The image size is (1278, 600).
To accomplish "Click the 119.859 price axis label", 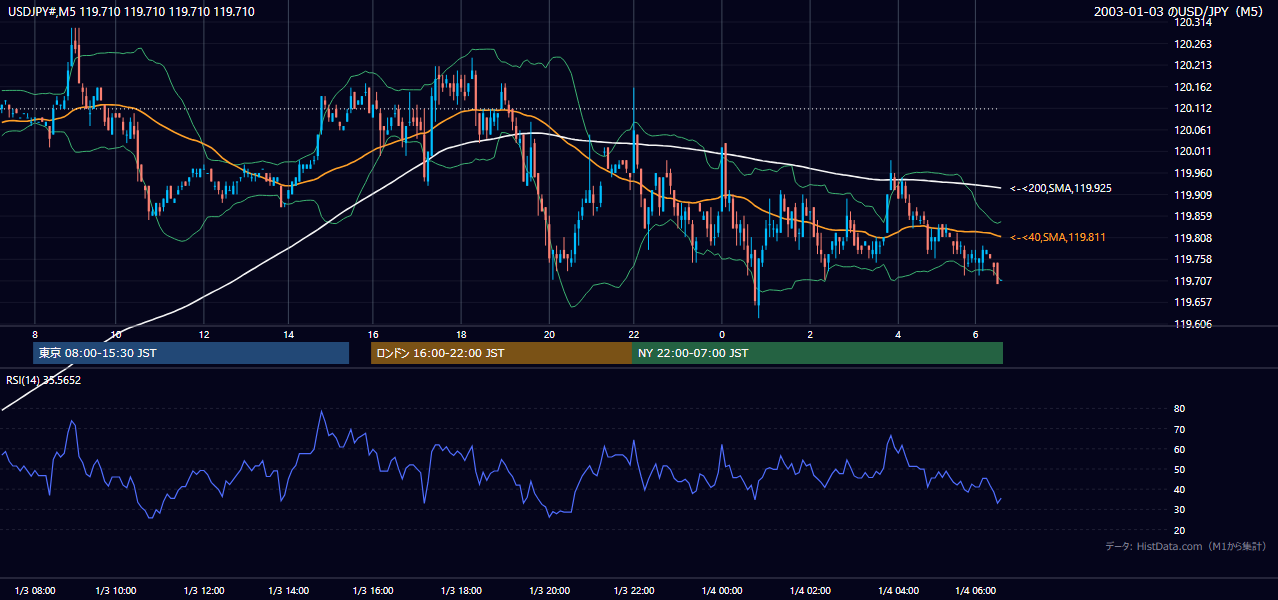I will click(1194, 216).
